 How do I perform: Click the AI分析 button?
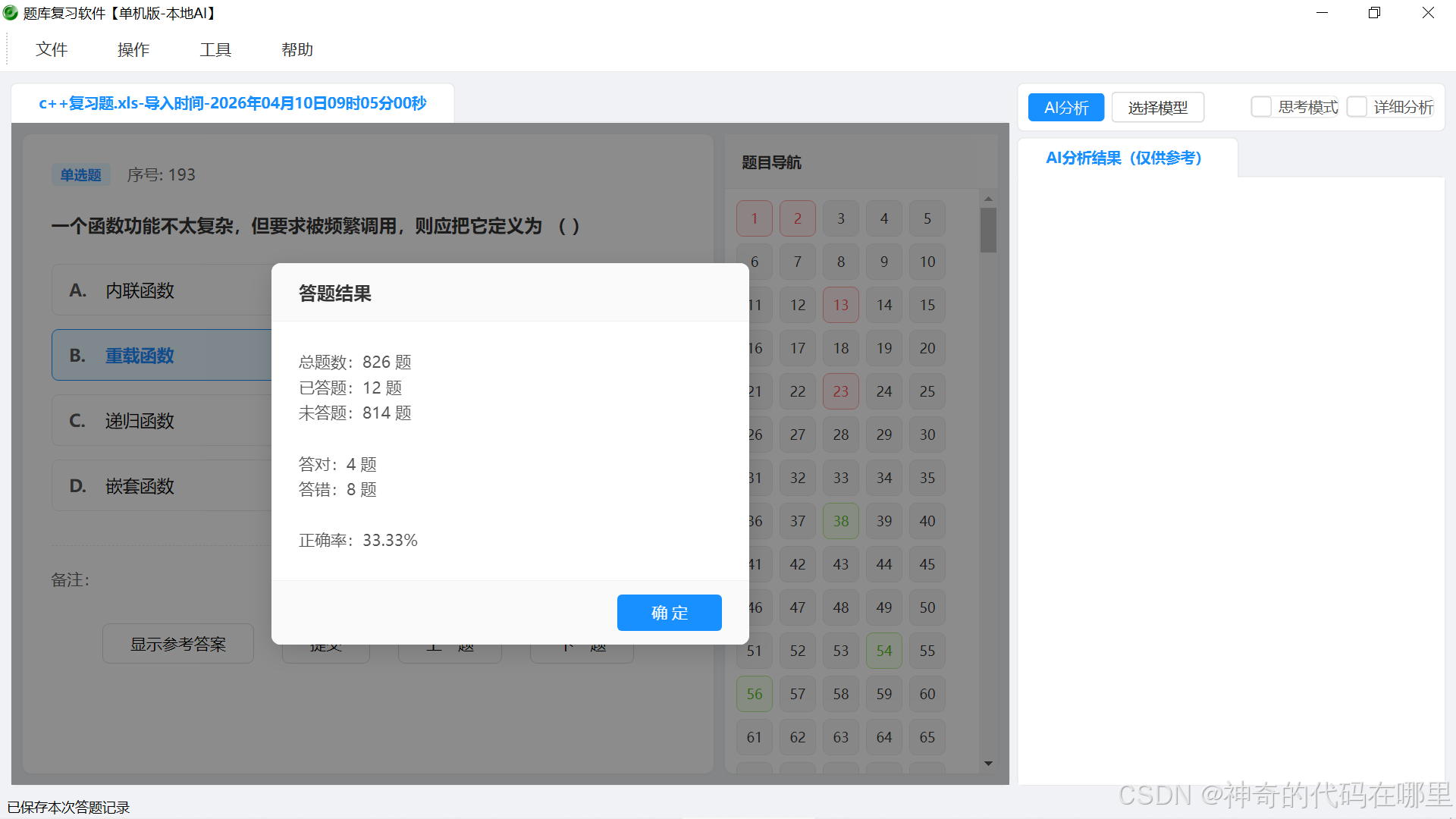pyautogui.click(x=1065, y=108)
